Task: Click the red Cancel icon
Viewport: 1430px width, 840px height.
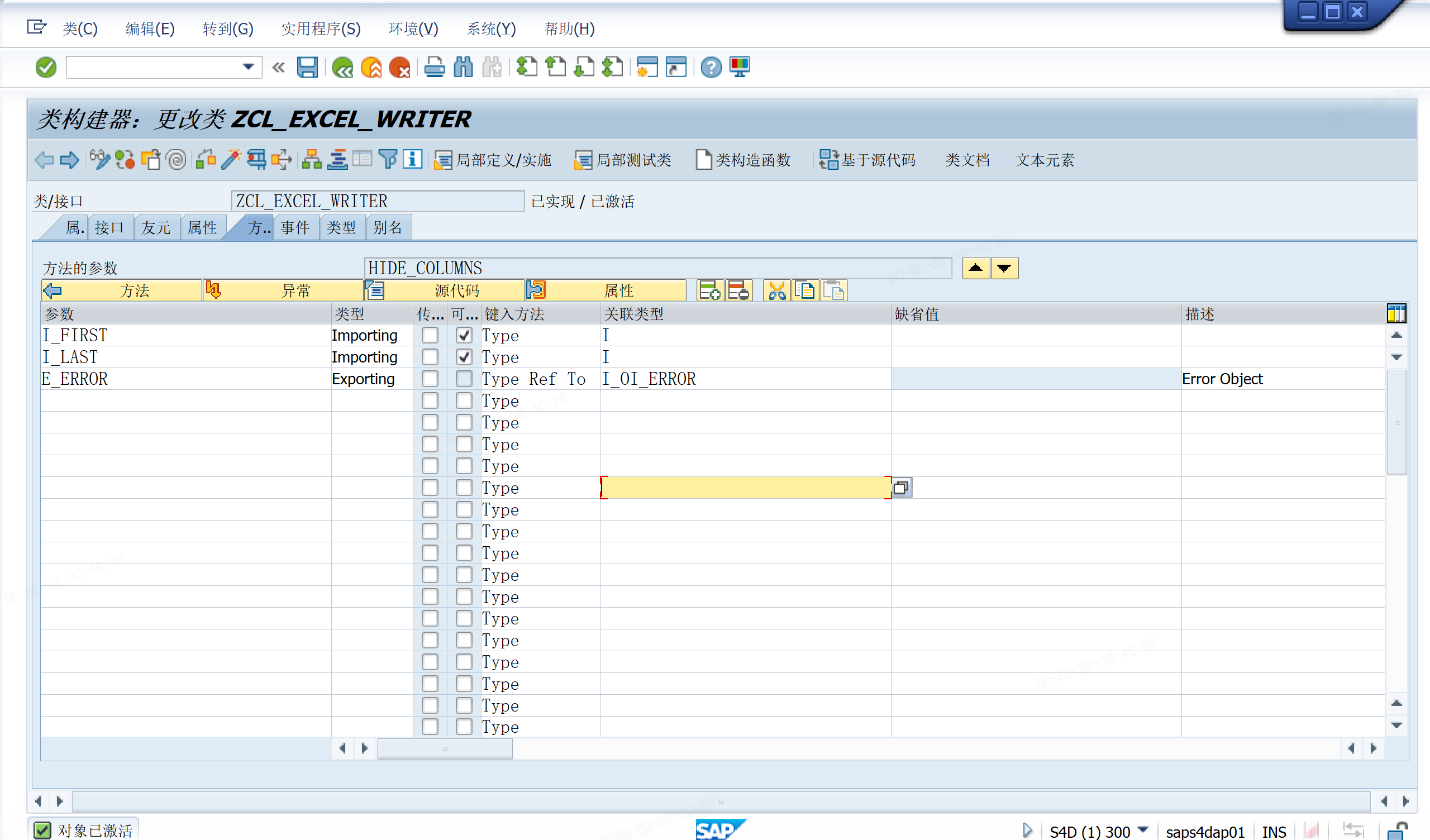Action: [x=400, y=68]
